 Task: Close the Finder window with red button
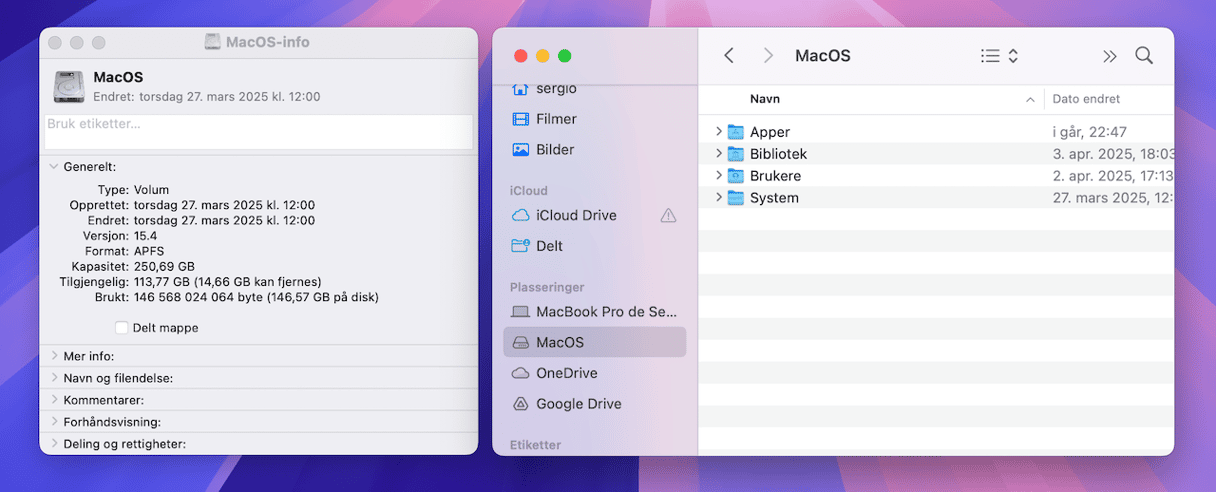(520, 56)
